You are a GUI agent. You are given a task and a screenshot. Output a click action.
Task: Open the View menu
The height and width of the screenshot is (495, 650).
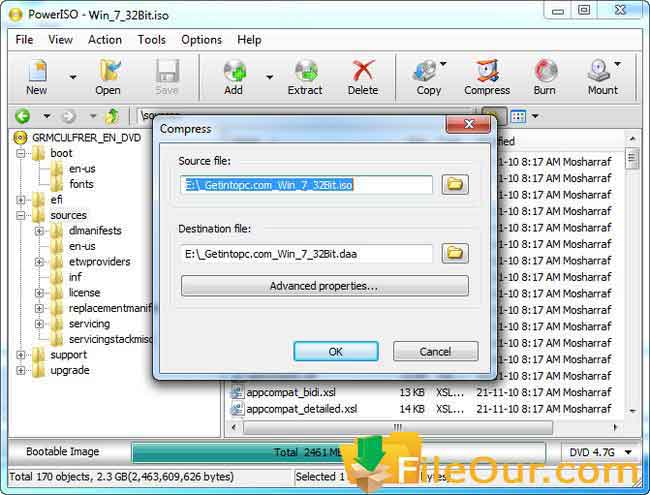60,40
